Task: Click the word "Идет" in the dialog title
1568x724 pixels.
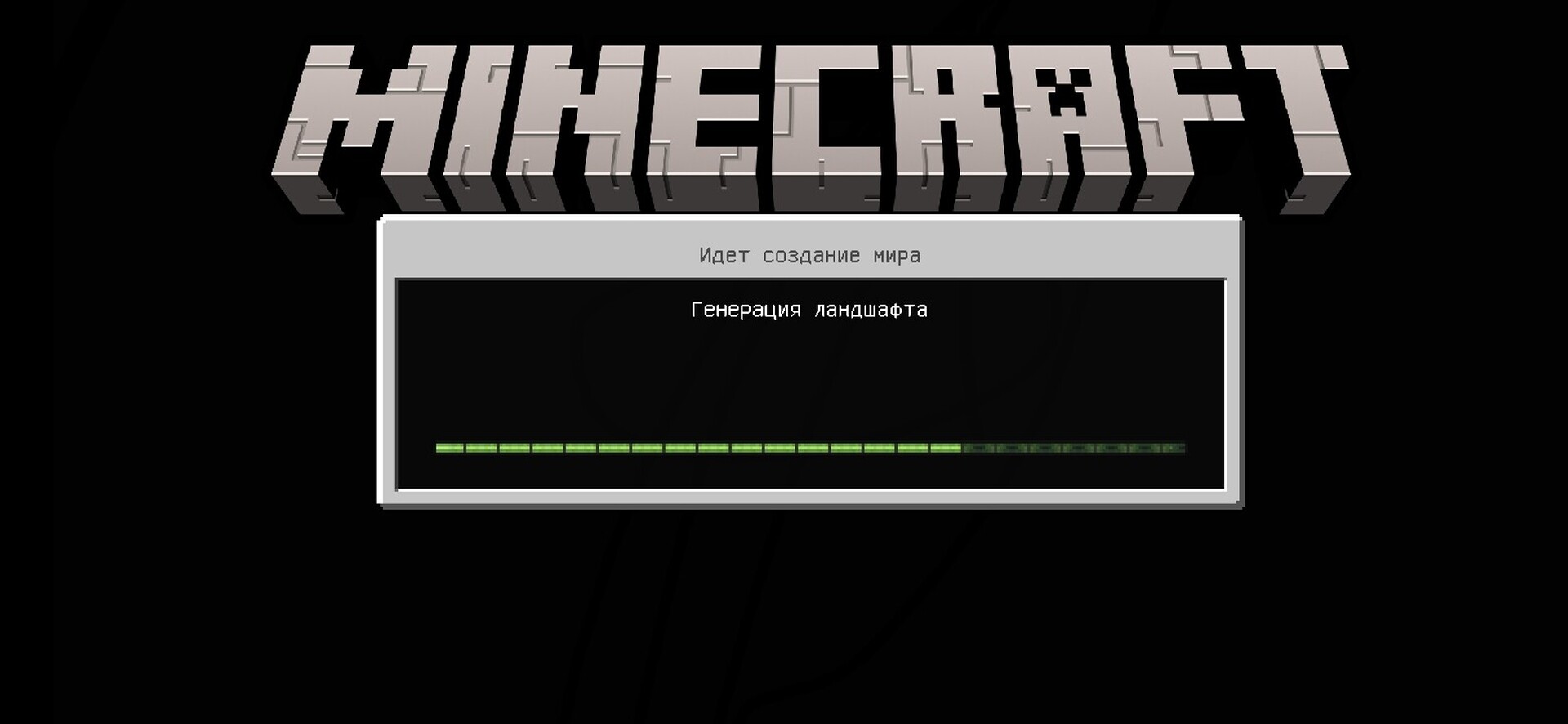Action: pos(724,256)
